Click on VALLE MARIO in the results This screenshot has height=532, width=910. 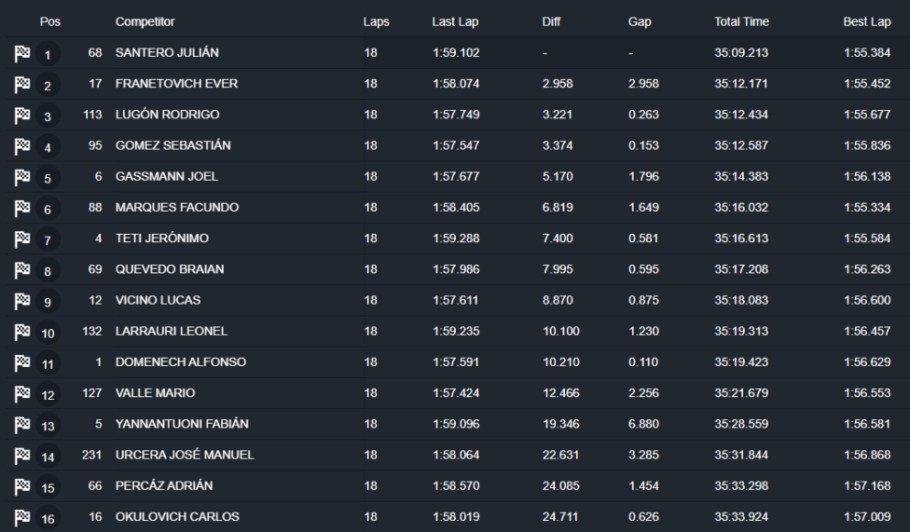point(155,393)
